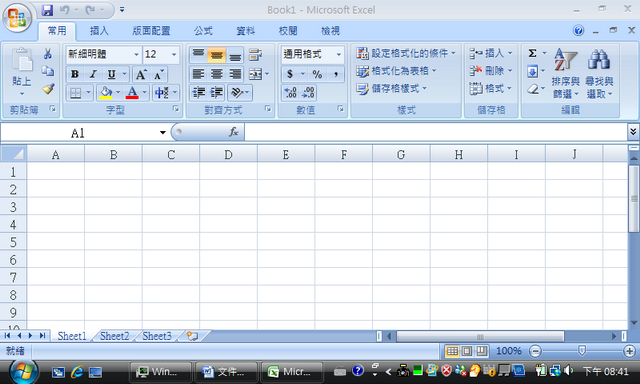Image resolution: width=640 pixels, height=384 pixels.
Task: Increase the font size
Action: click(141, 74)
